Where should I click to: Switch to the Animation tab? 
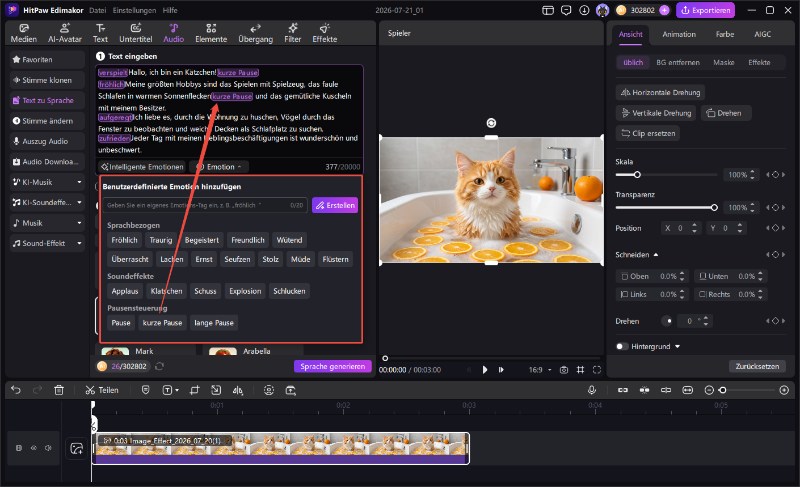tap(679, 34)
